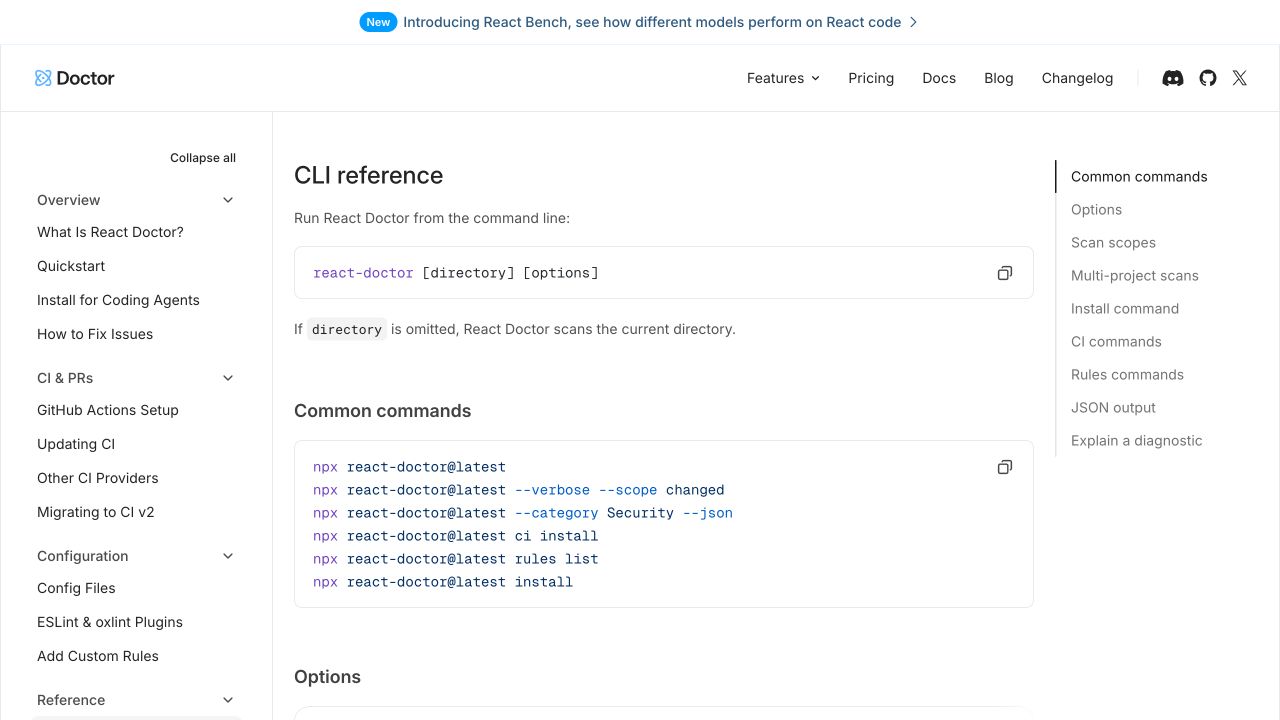Viewport: 1280px width, 720px height.
Task: Click Collapse all in sidebar
Action: pos(203,158)
